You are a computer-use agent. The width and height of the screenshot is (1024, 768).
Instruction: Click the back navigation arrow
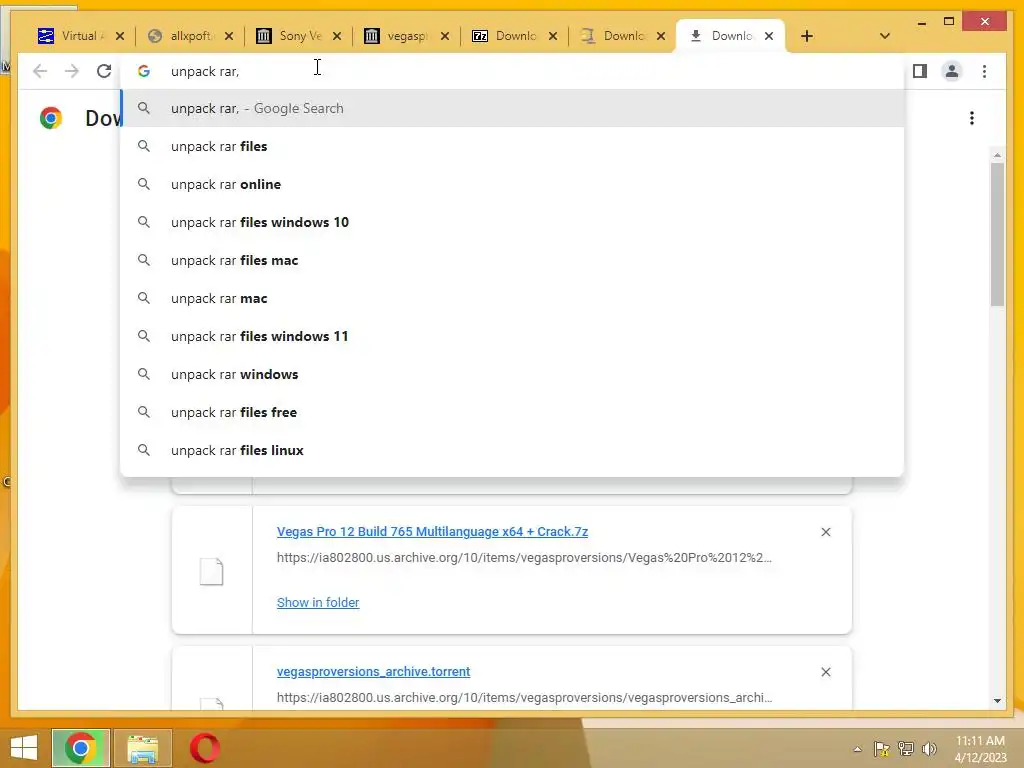[40, 71]
